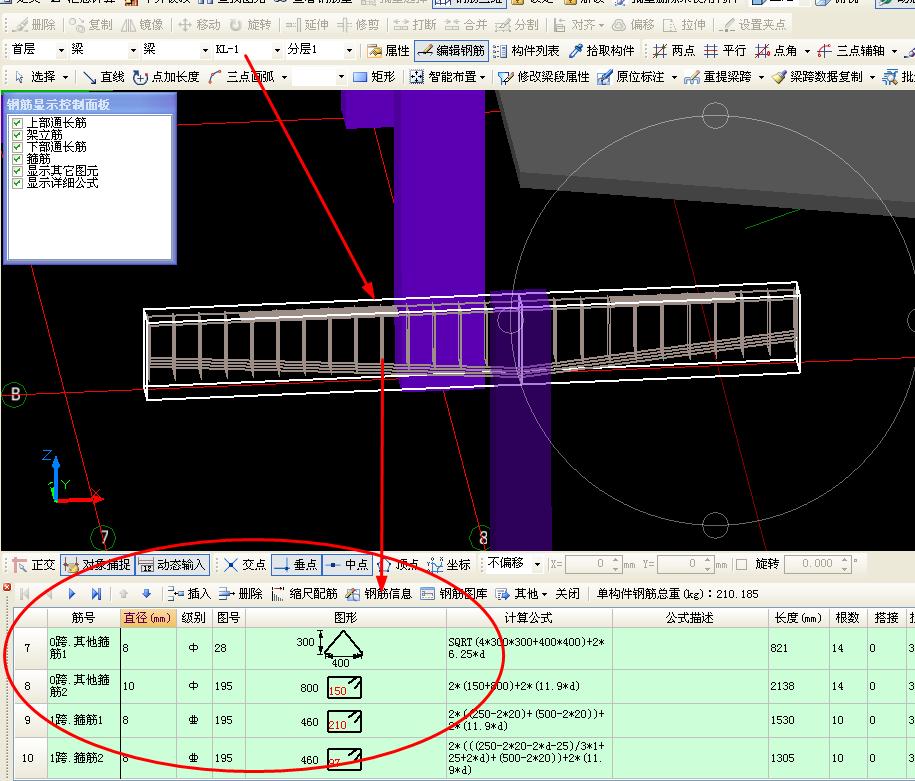The width and height of the screenshot is (915, 781).
Task: Select the 直线 line drawing tool
Action: coord(104,77)
